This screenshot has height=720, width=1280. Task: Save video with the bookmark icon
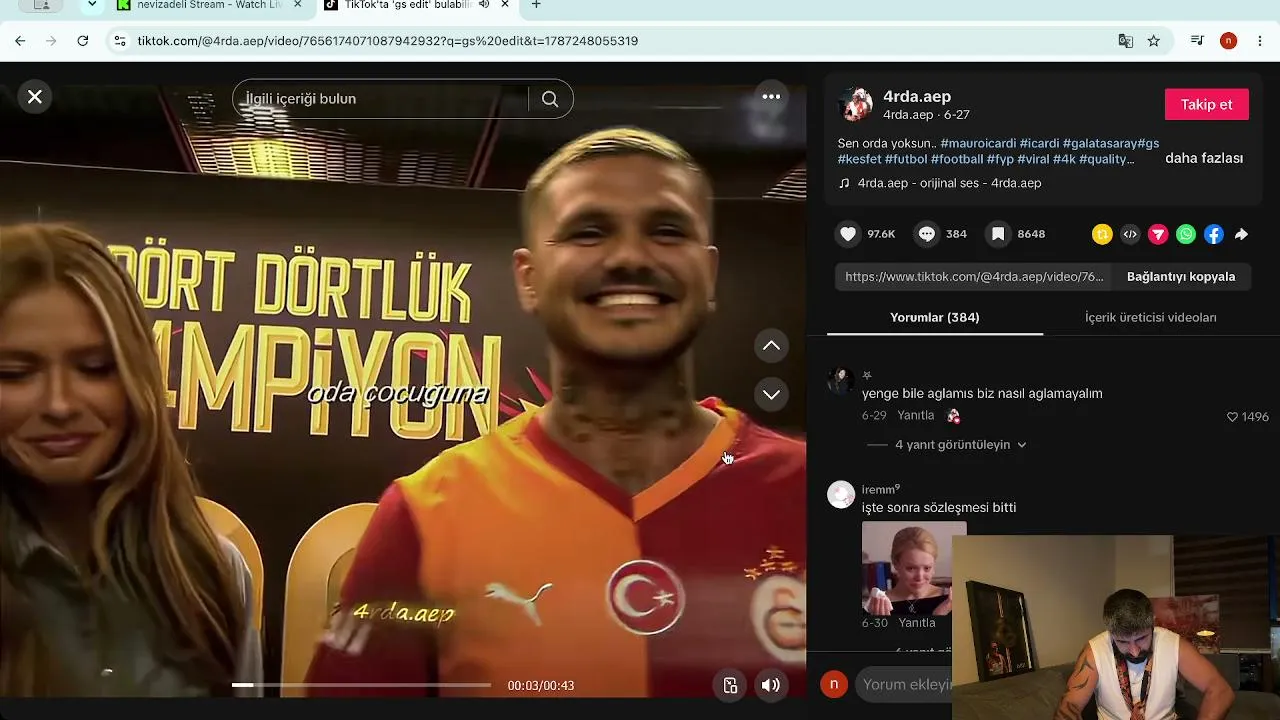click(x=998, y=234)
